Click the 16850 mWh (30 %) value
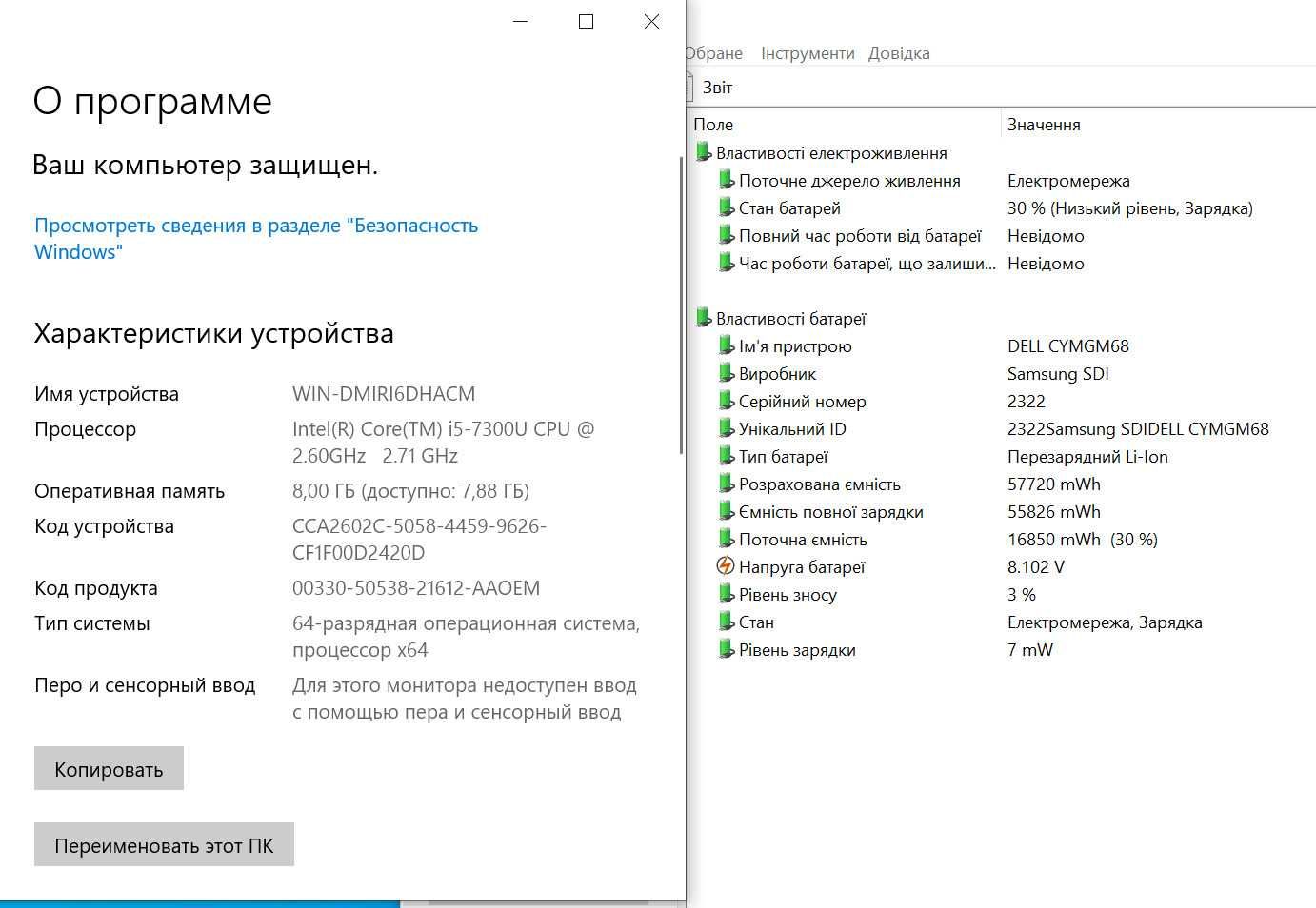 [1083, 539]
